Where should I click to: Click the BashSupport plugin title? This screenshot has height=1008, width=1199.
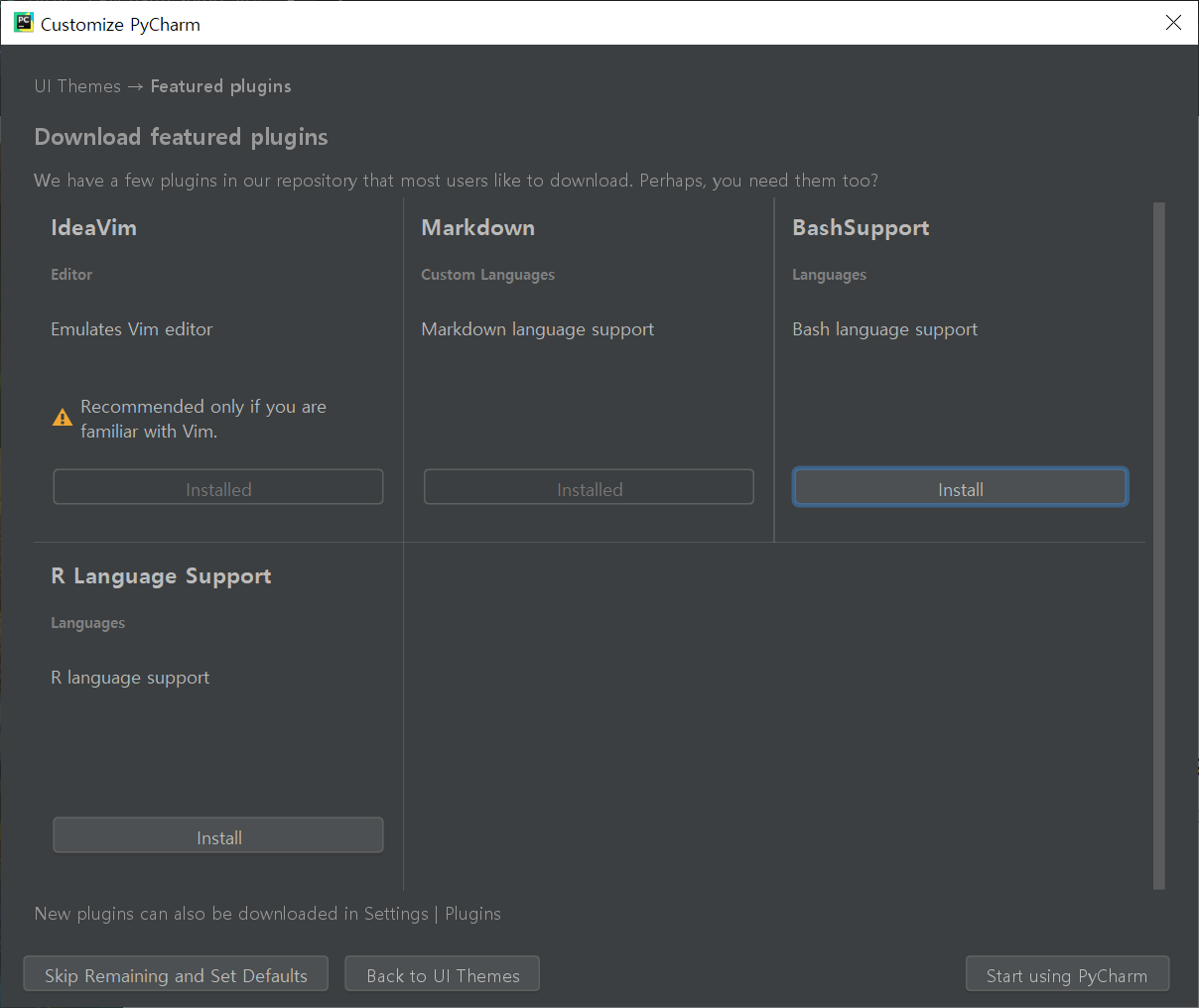pyautogui.click(x=861, y=228)
